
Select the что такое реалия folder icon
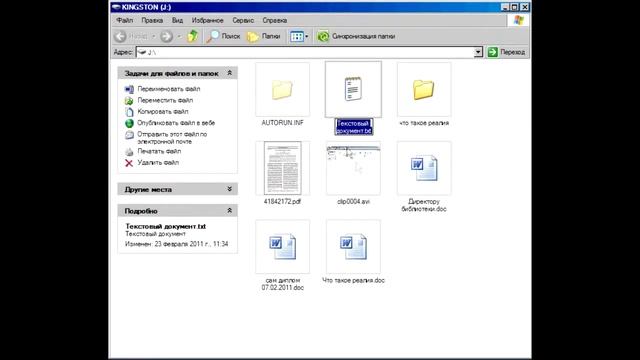[424, 89]
